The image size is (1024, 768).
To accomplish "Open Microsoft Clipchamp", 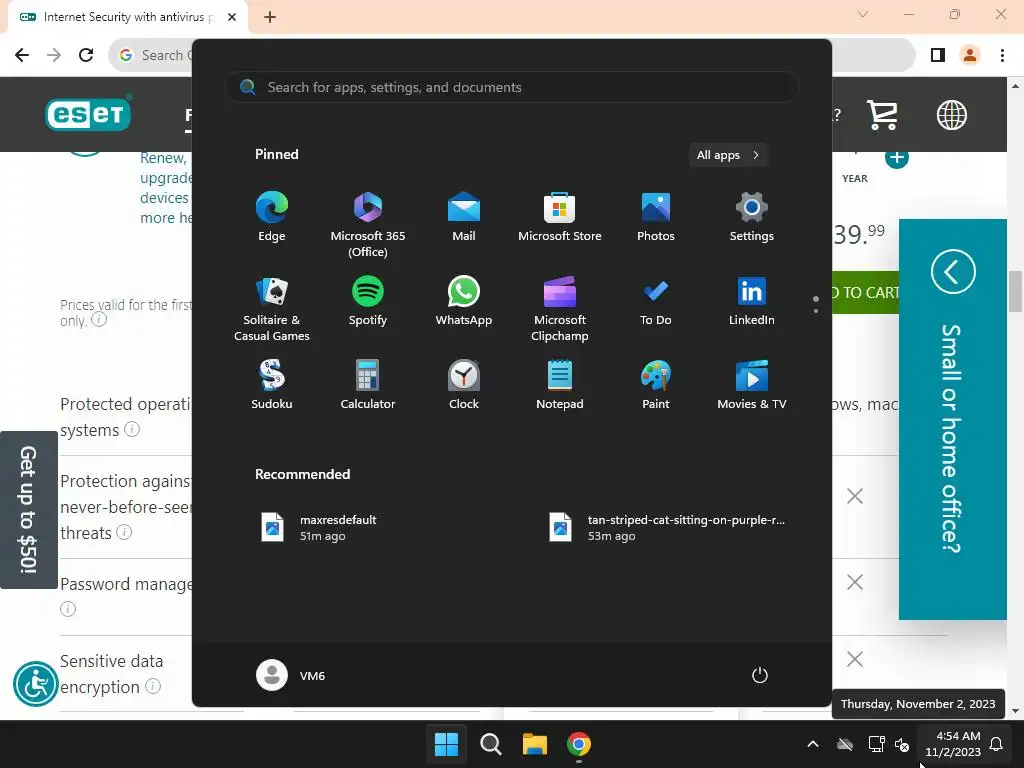I will click(560, 308).
